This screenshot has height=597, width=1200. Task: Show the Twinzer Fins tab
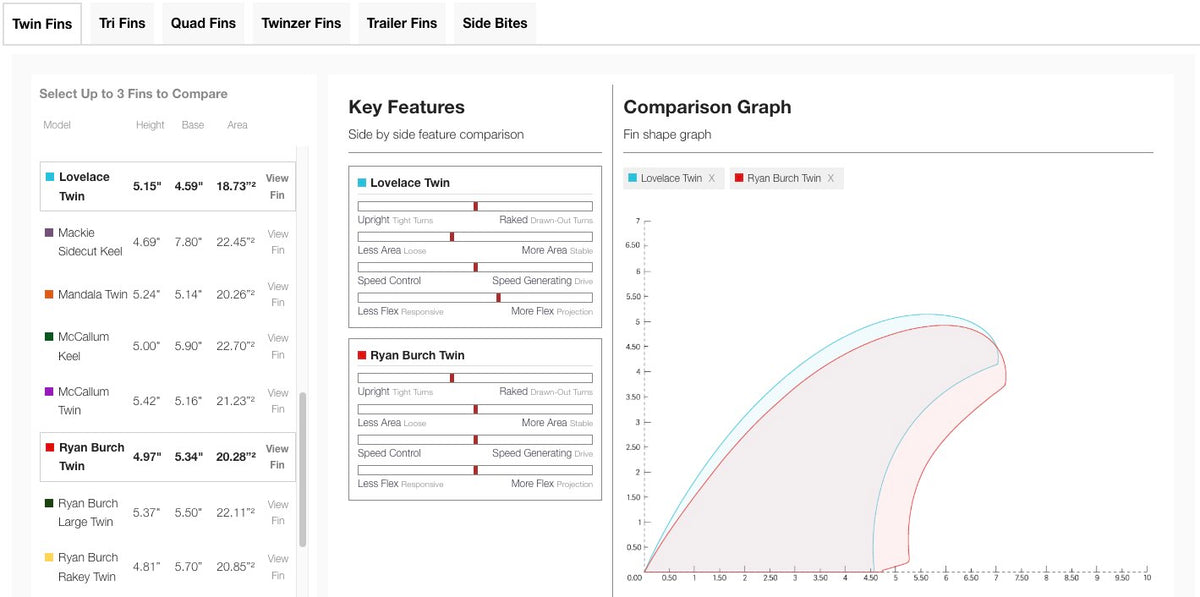[301, 23]
